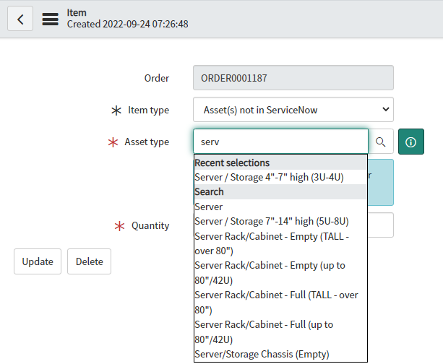Expand the Item type dropdown

pos(293,110)
